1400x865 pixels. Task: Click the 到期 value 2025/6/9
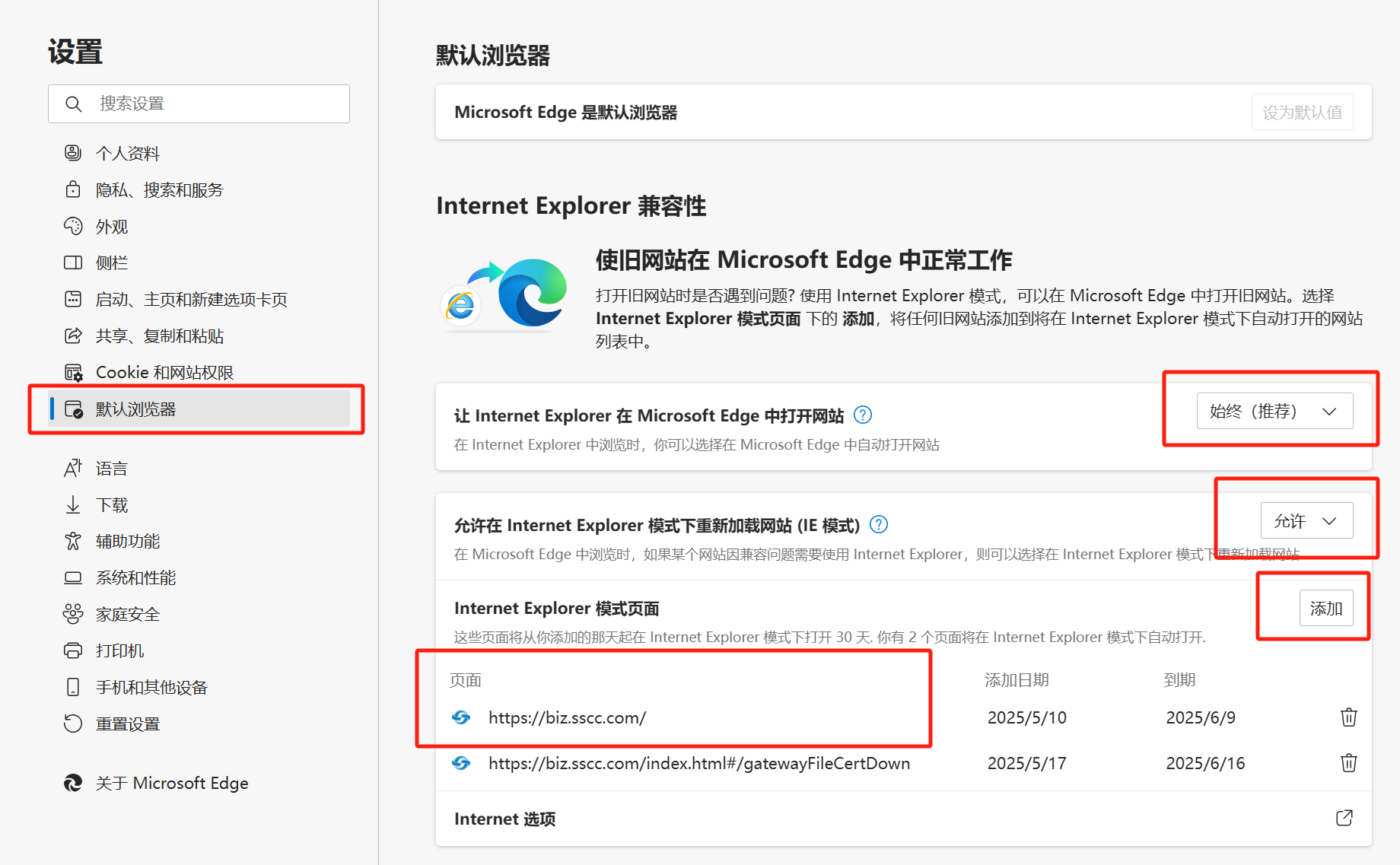[1201, 717]
